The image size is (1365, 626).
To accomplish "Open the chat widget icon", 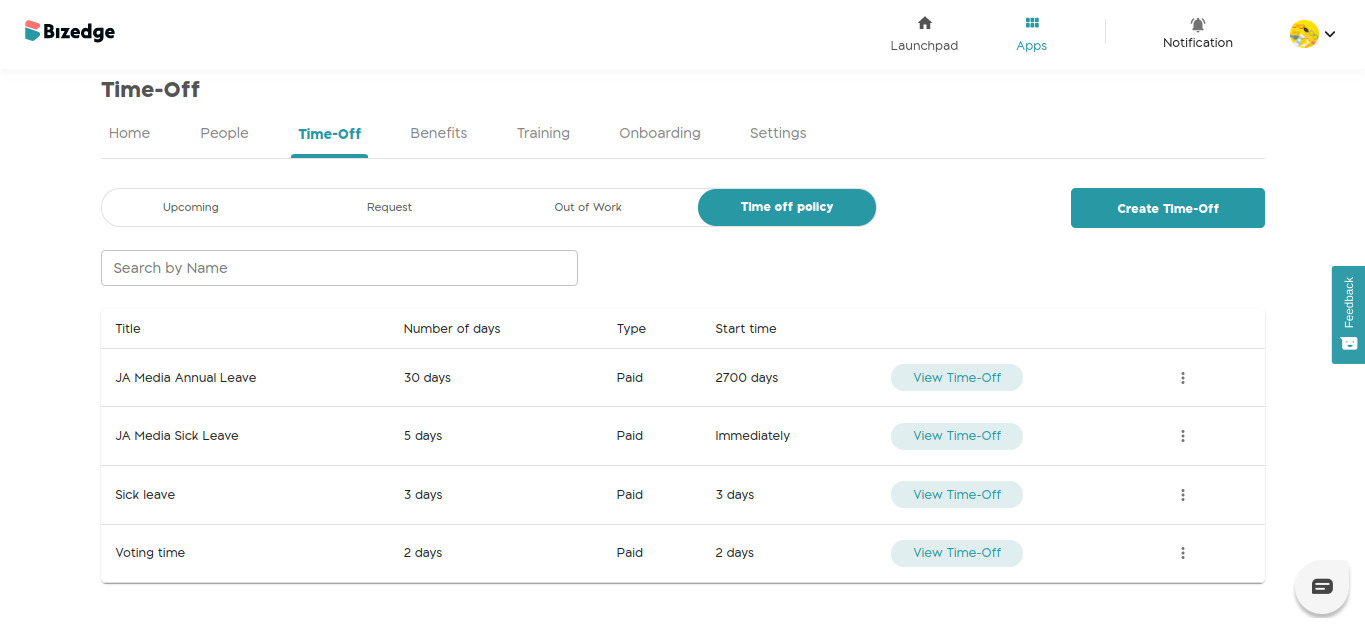I will [1321, 586].
